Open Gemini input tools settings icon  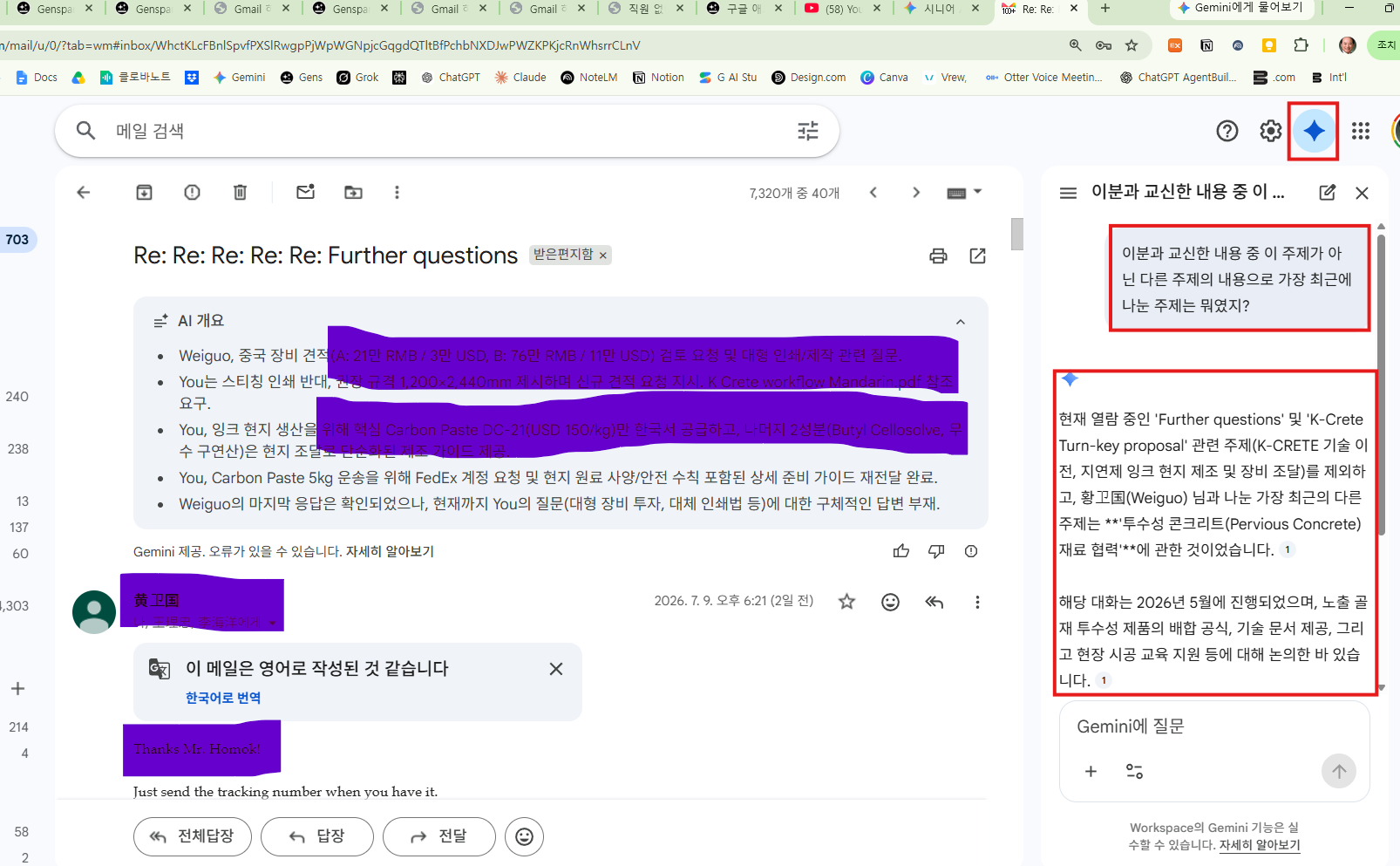(x=1134, y=771)
